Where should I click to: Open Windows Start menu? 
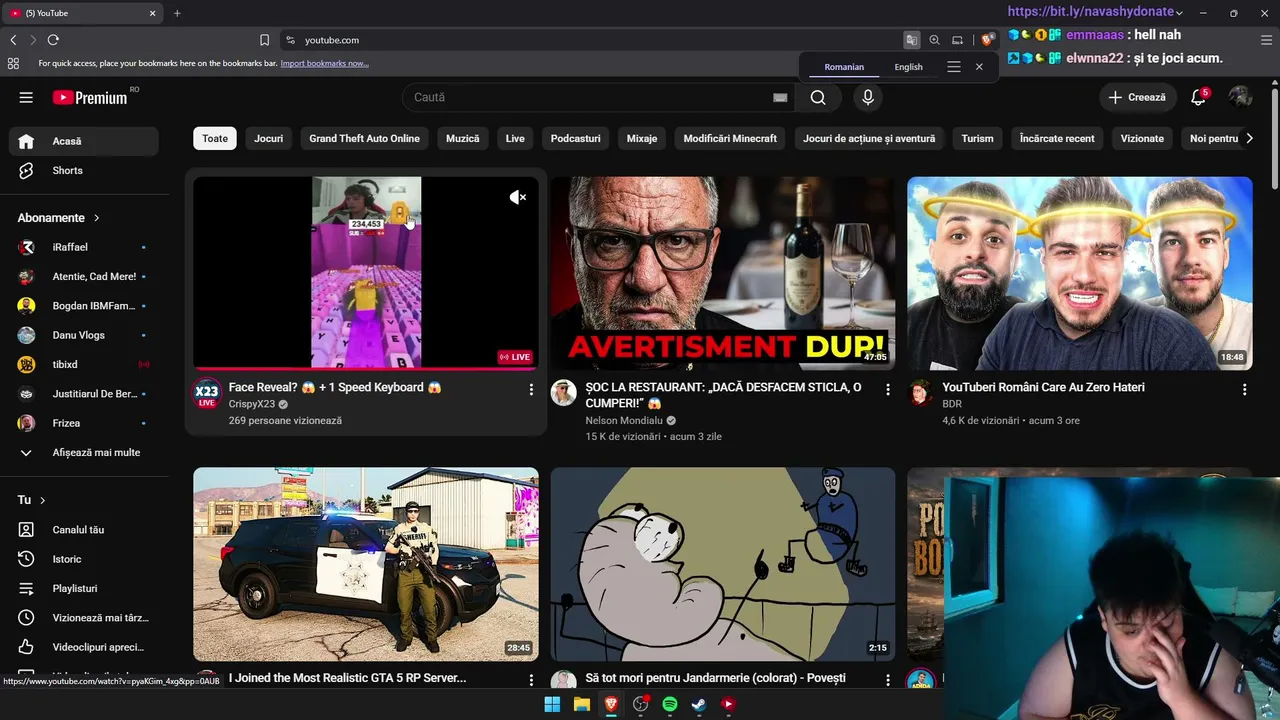tap(552, 704)
